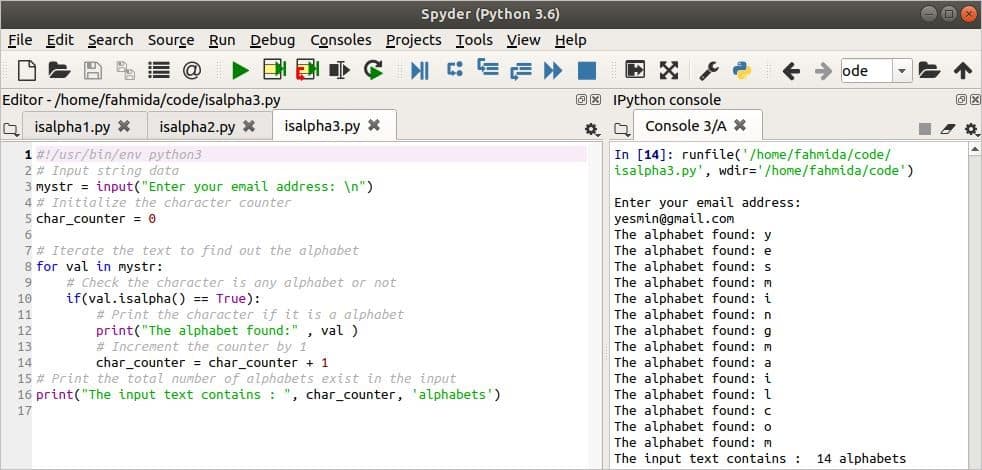Close the Editor pane
982x470 pixels.
595,100
